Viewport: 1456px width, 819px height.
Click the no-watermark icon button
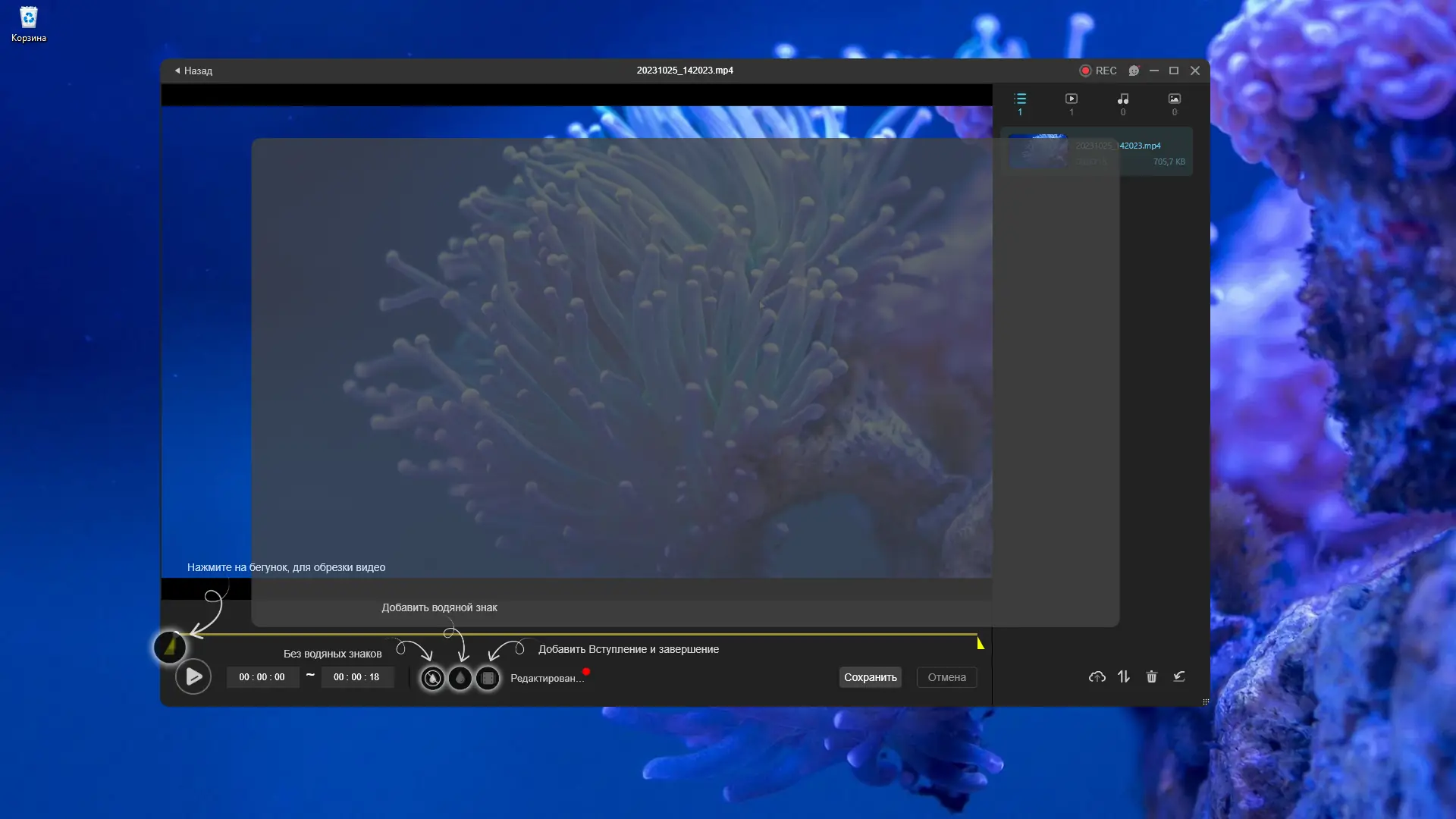pos(432,678)
